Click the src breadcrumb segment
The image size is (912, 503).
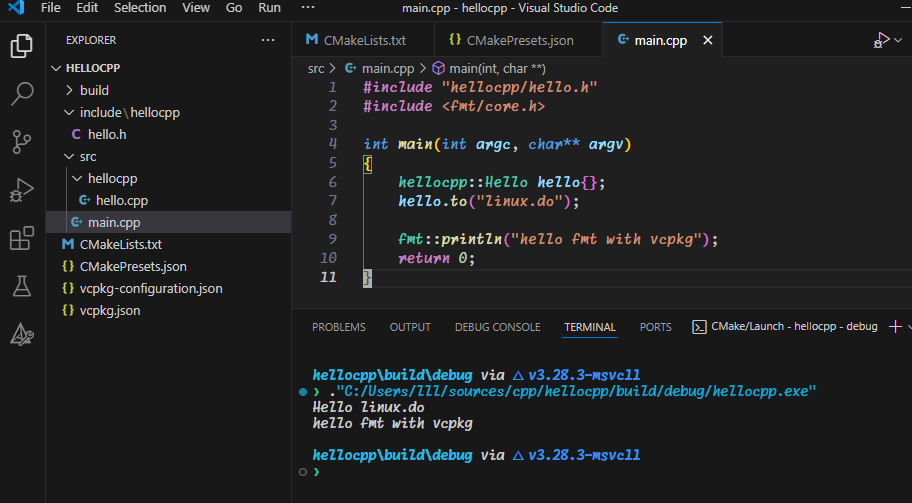tap(316, 69)
